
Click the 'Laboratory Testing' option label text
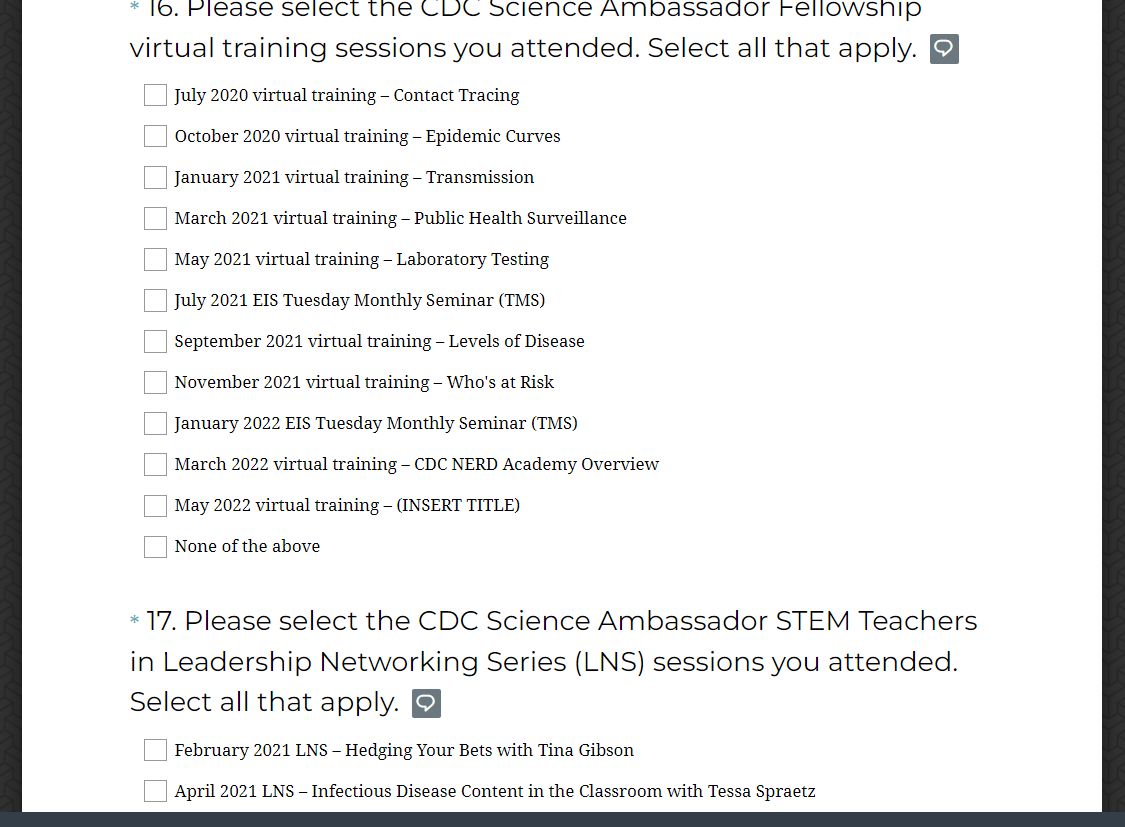pos(472,259)
